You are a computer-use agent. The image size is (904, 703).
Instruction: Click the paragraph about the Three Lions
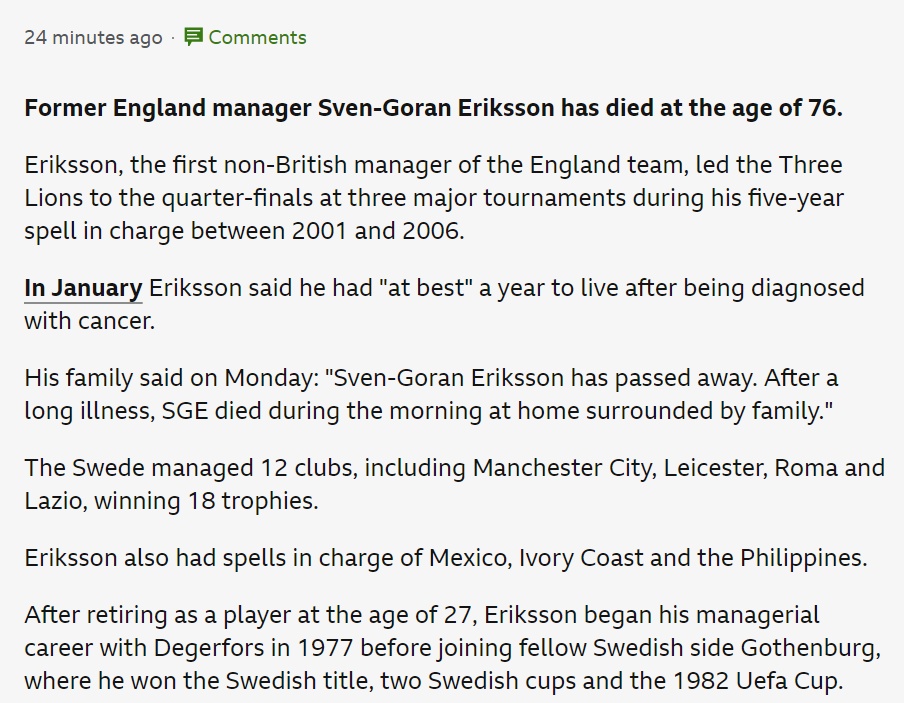point(433,198)
